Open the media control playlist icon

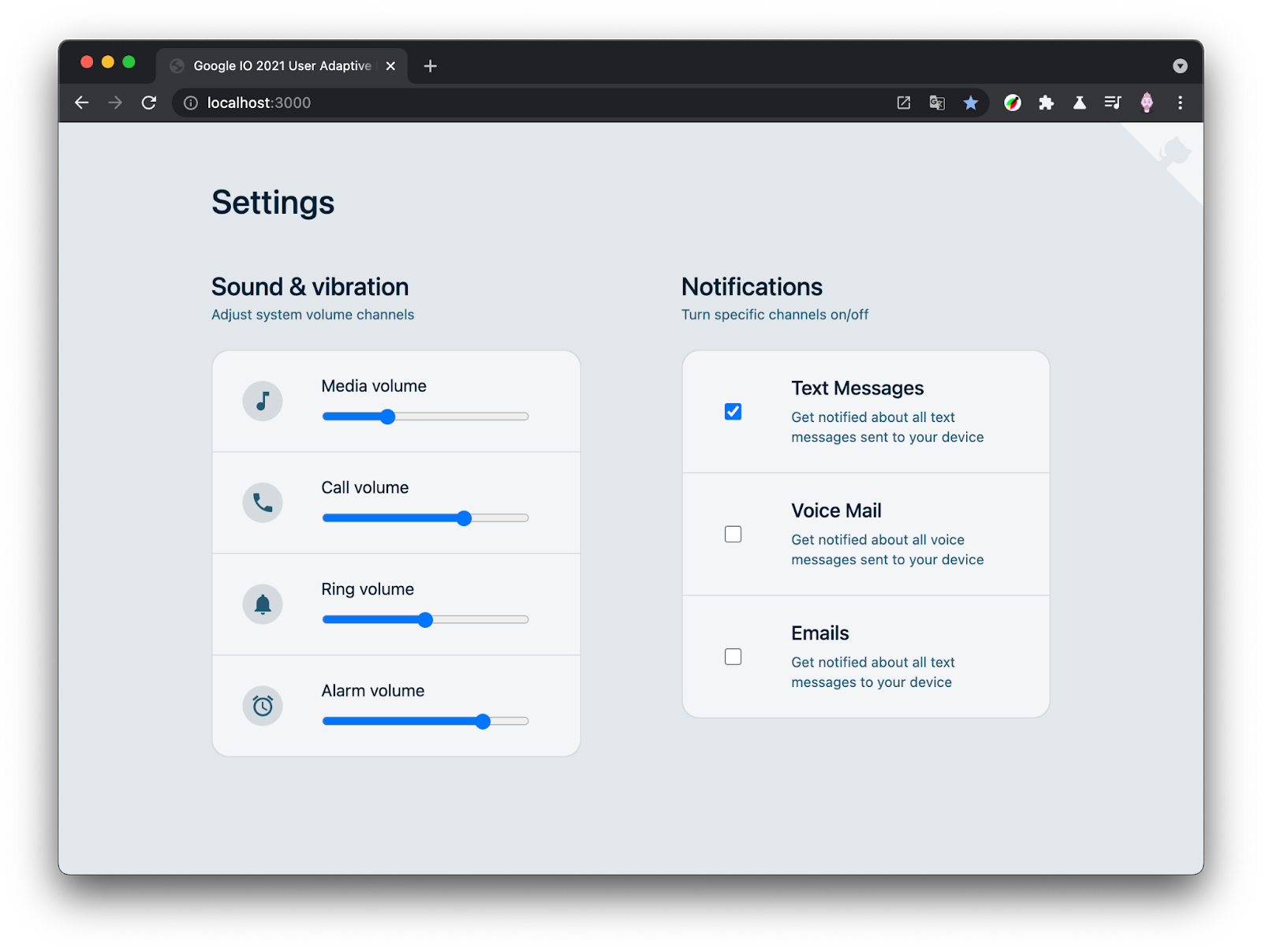[x=1113, y=103]
